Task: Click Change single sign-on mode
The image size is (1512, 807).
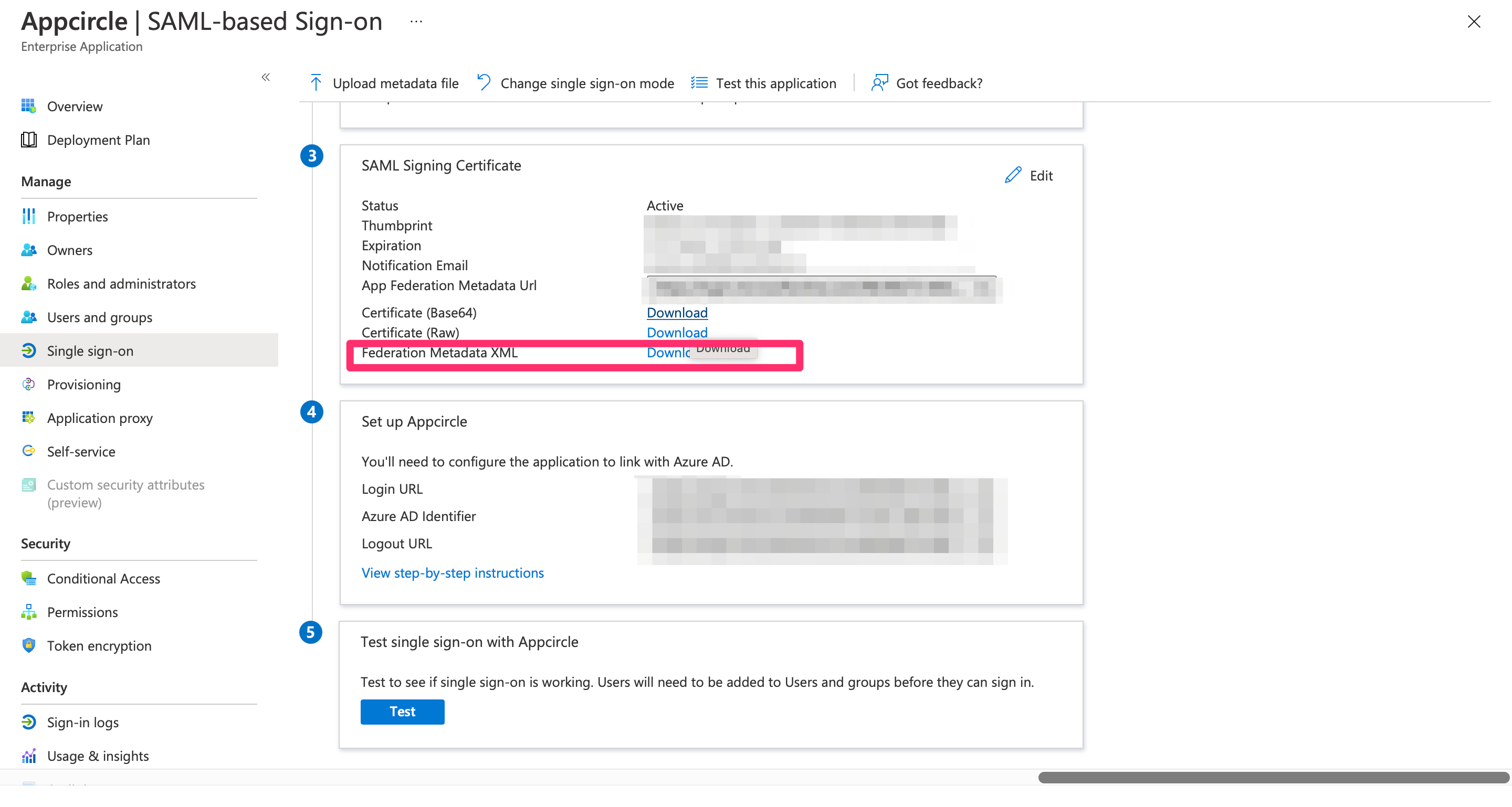Action: 575,83
